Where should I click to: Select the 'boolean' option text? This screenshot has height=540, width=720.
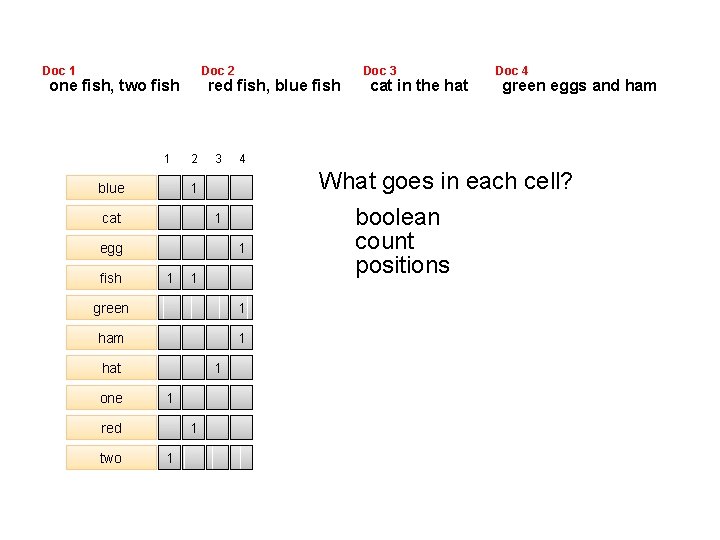click(x=397, y=217)
